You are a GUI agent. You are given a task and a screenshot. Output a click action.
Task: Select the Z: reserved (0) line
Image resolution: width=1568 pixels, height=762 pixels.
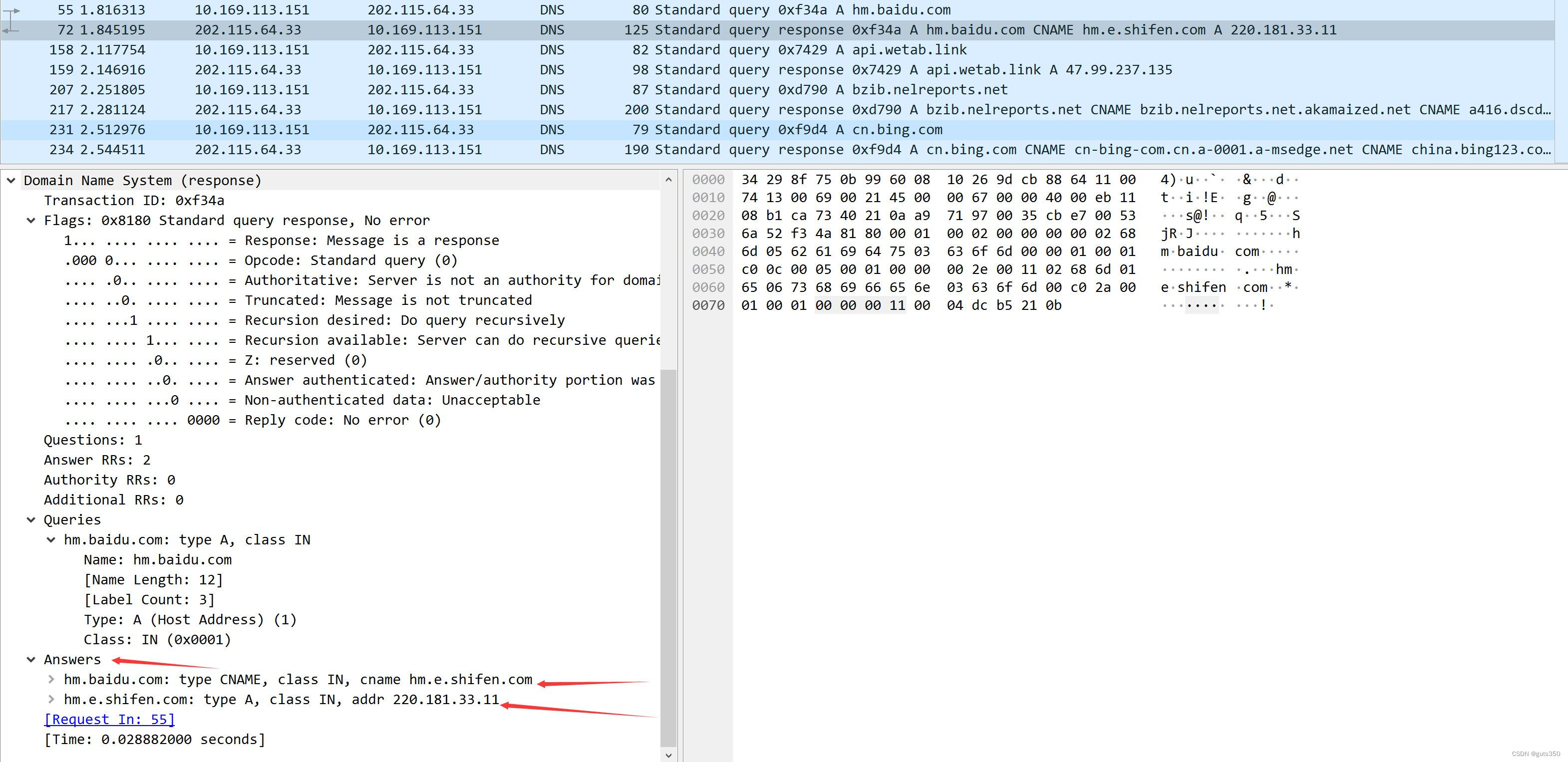tap(216, 360)
